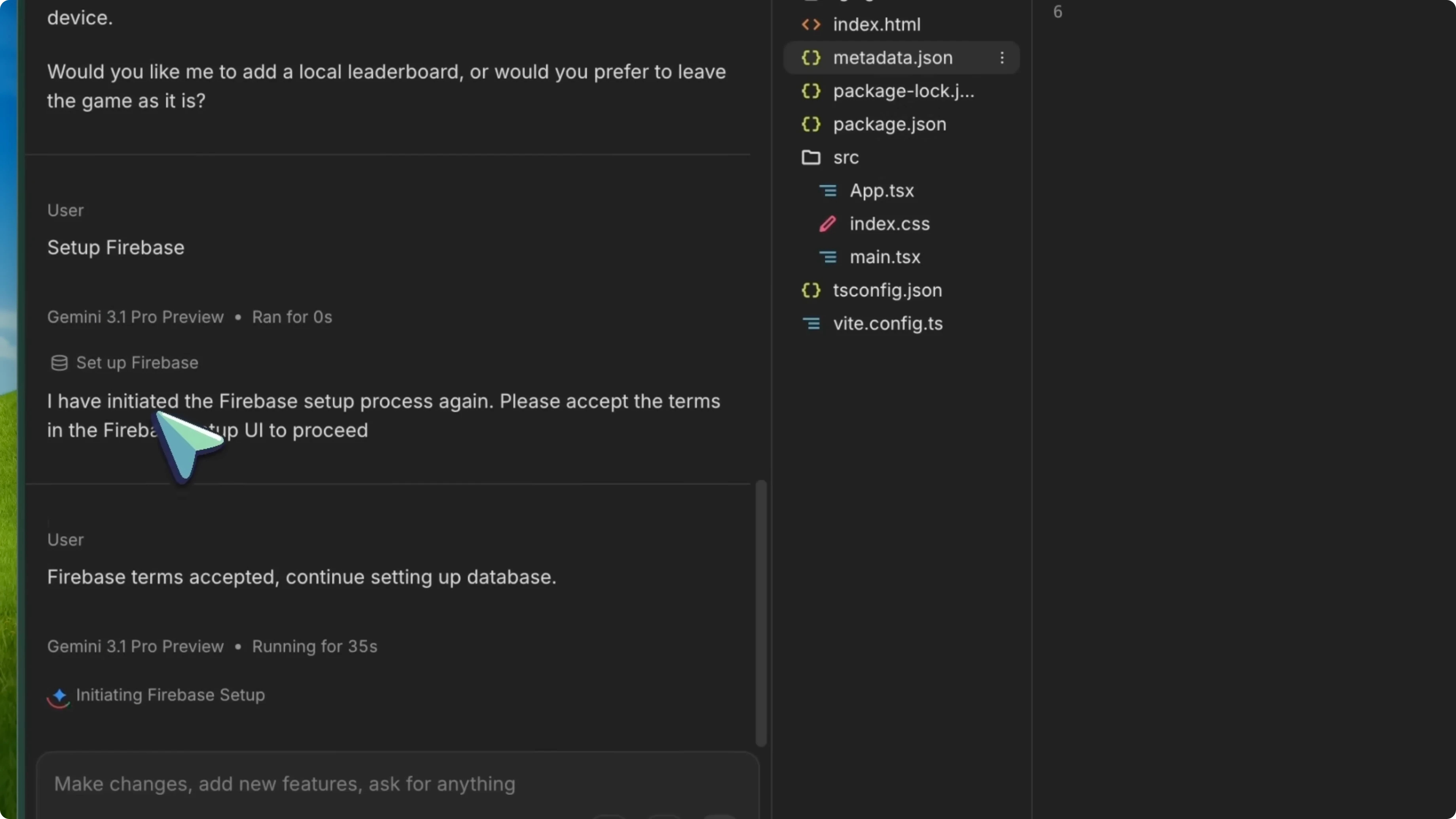Image resolution: width=1456 pixels, height=819 pixels.
Task: Click the file icon beside vite.config.ts
Action: (811, 323)
